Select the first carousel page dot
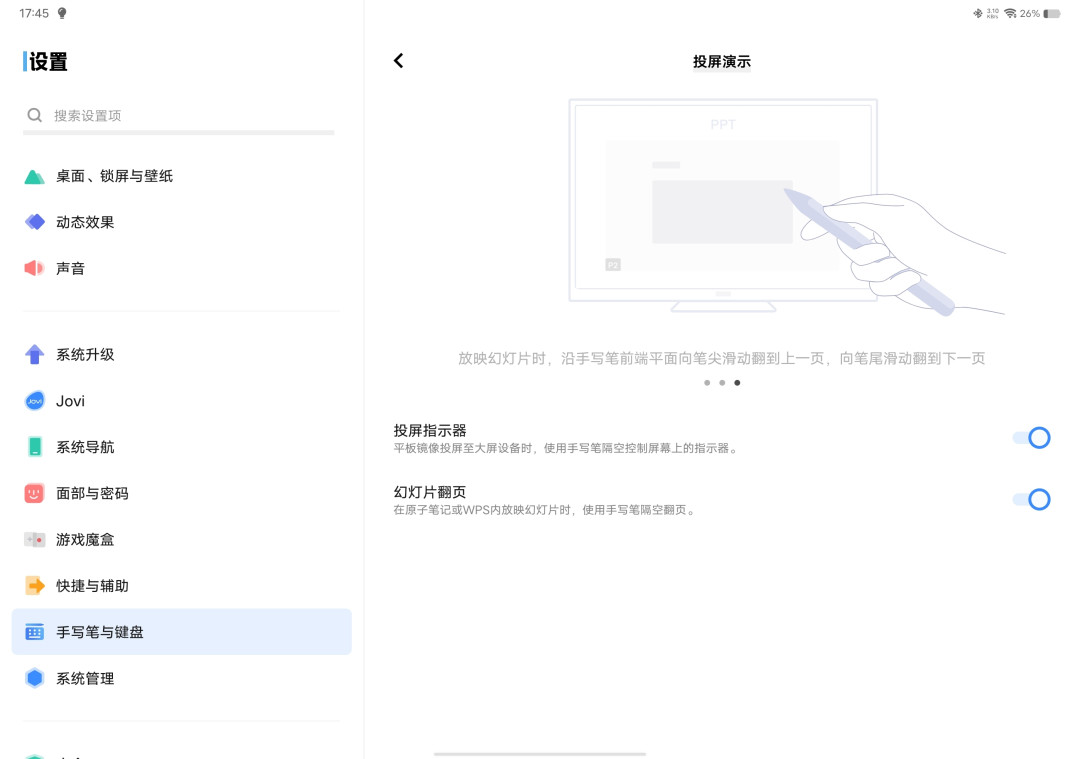This screenshot has width=1080, height=759. click(x=707, y=383)
